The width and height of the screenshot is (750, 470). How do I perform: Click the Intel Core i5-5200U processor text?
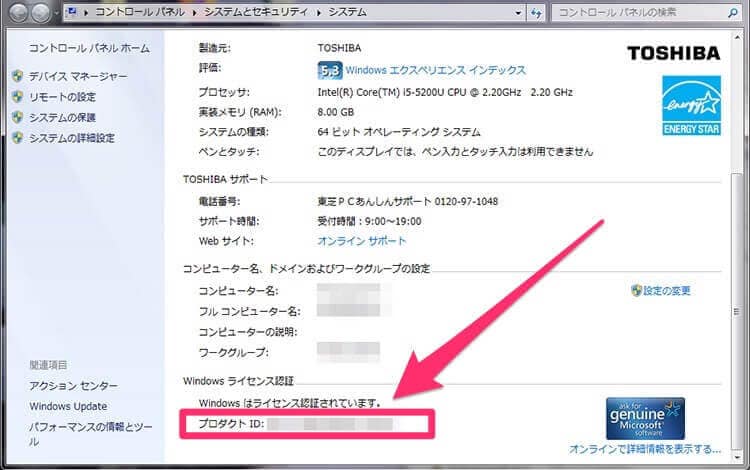(445, 92)
